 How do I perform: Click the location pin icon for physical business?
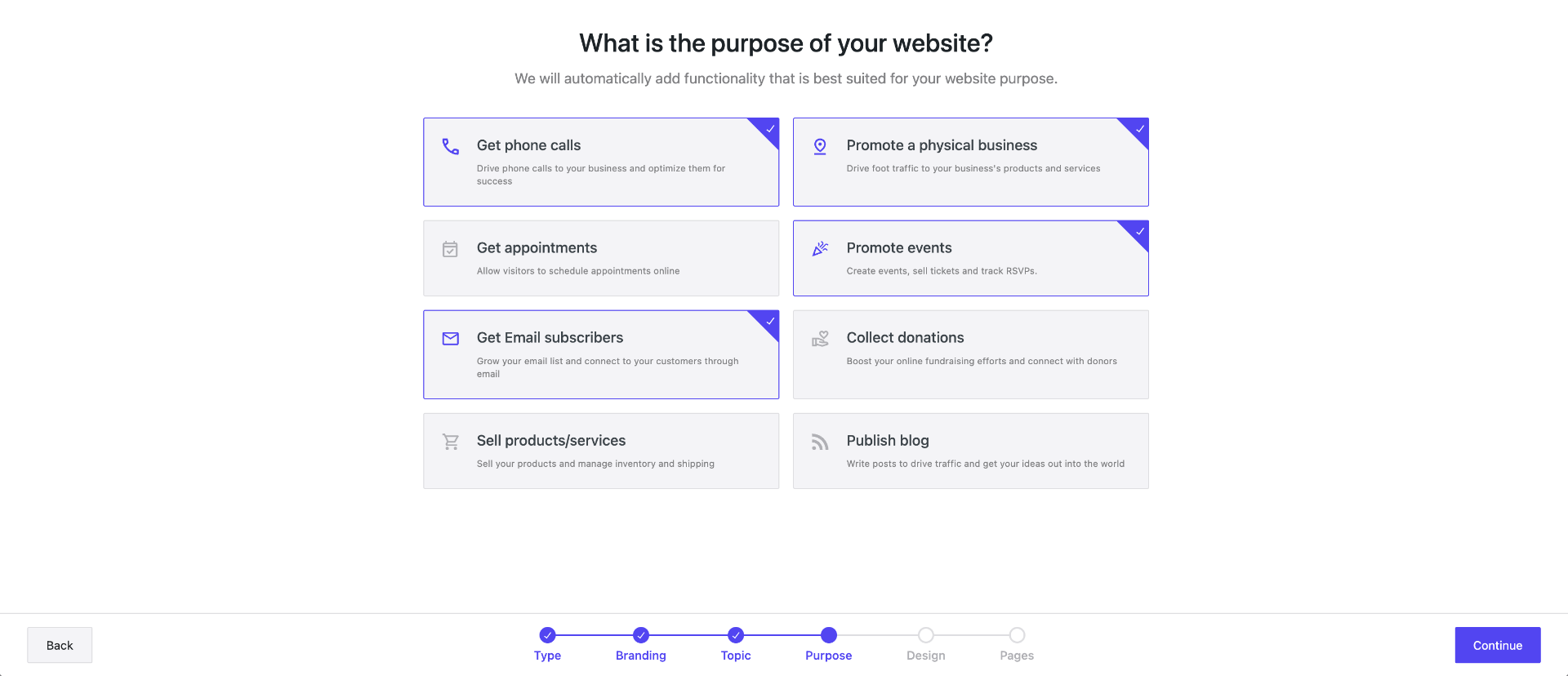820,147
